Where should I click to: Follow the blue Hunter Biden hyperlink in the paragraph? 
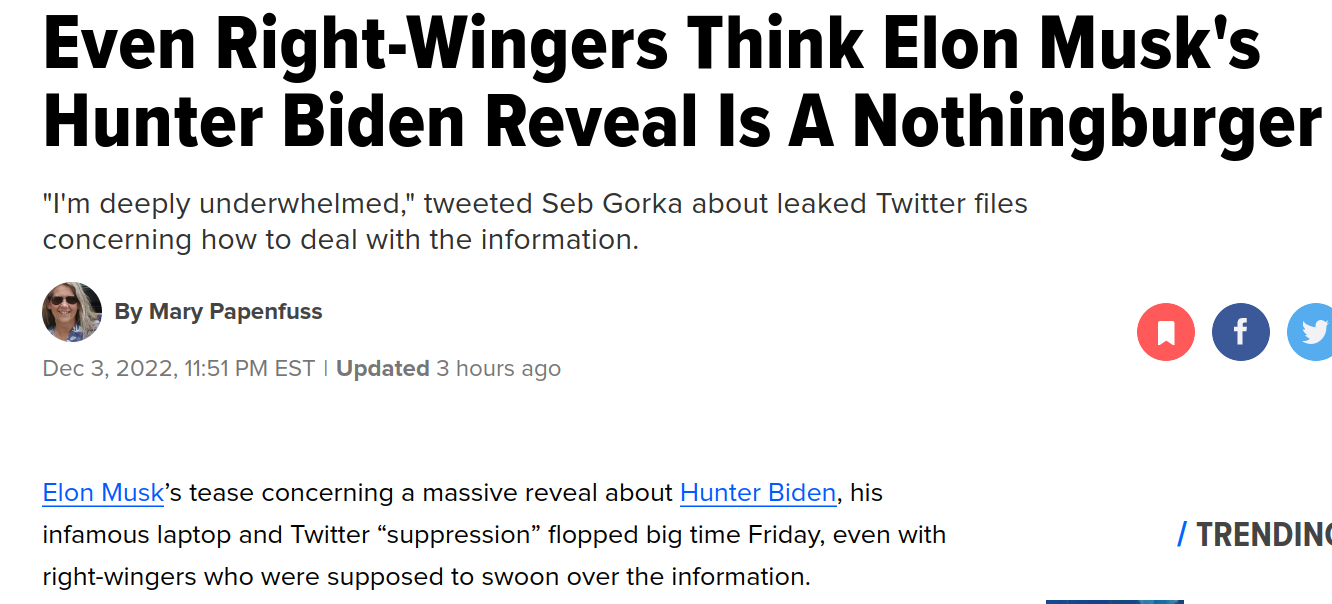pos(758,493)
